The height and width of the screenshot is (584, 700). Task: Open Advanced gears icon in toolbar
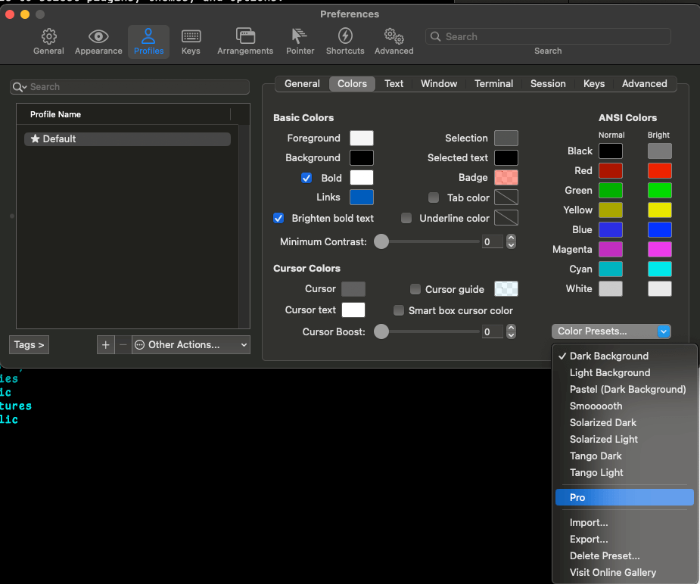394,36
